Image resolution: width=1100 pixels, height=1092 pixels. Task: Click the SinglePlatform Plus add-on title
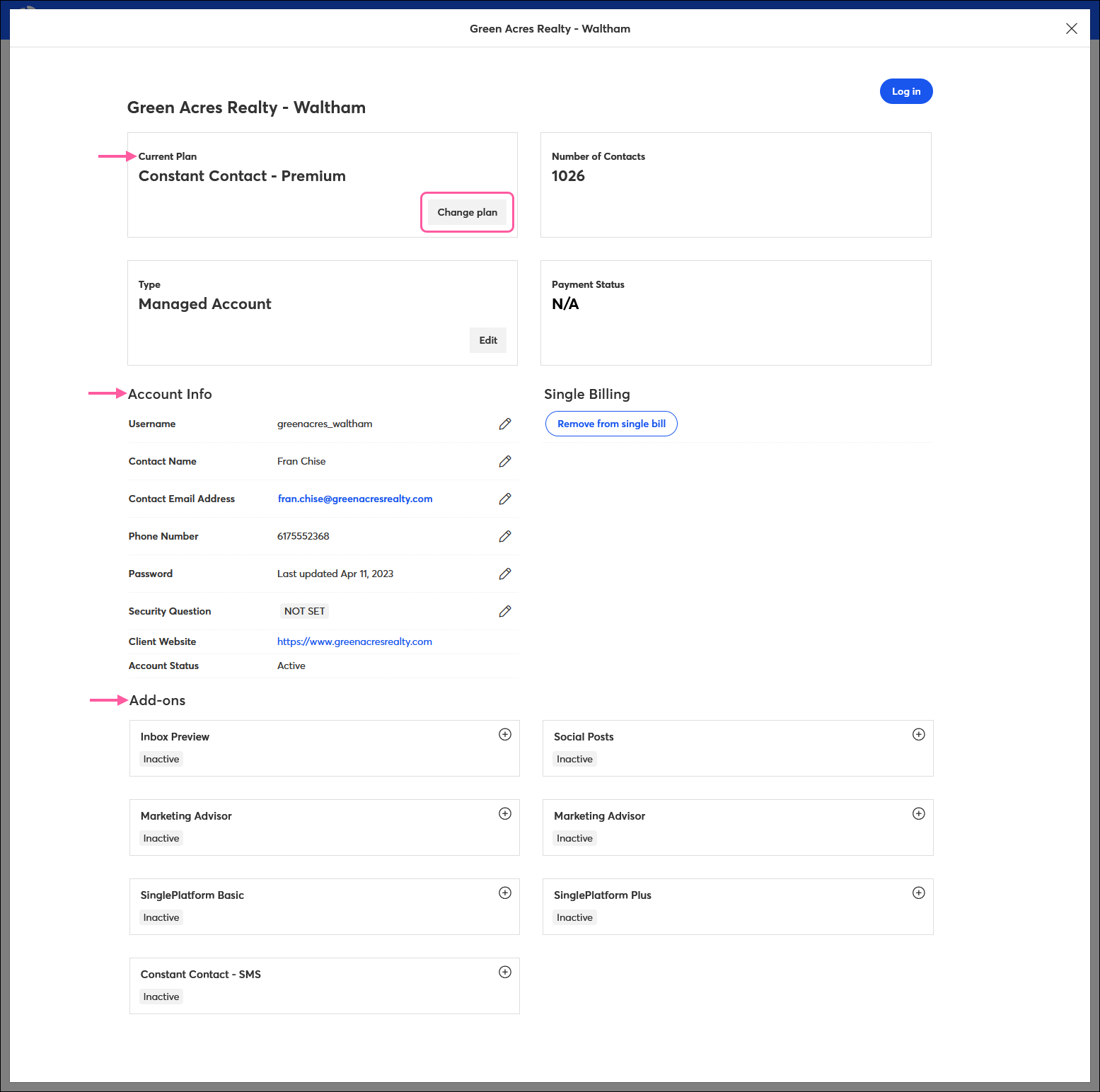(x=603, y=895)
